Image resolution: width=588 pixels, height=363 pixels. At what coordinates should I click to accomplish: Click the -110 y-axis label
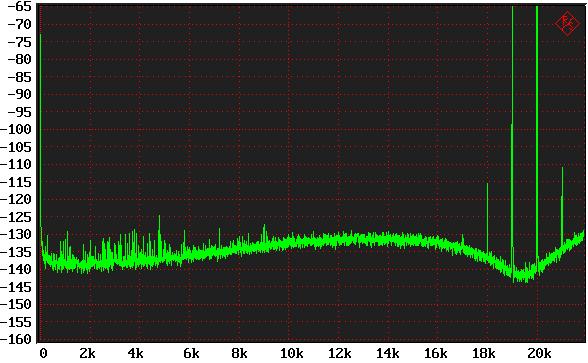[x=16, y=164]
